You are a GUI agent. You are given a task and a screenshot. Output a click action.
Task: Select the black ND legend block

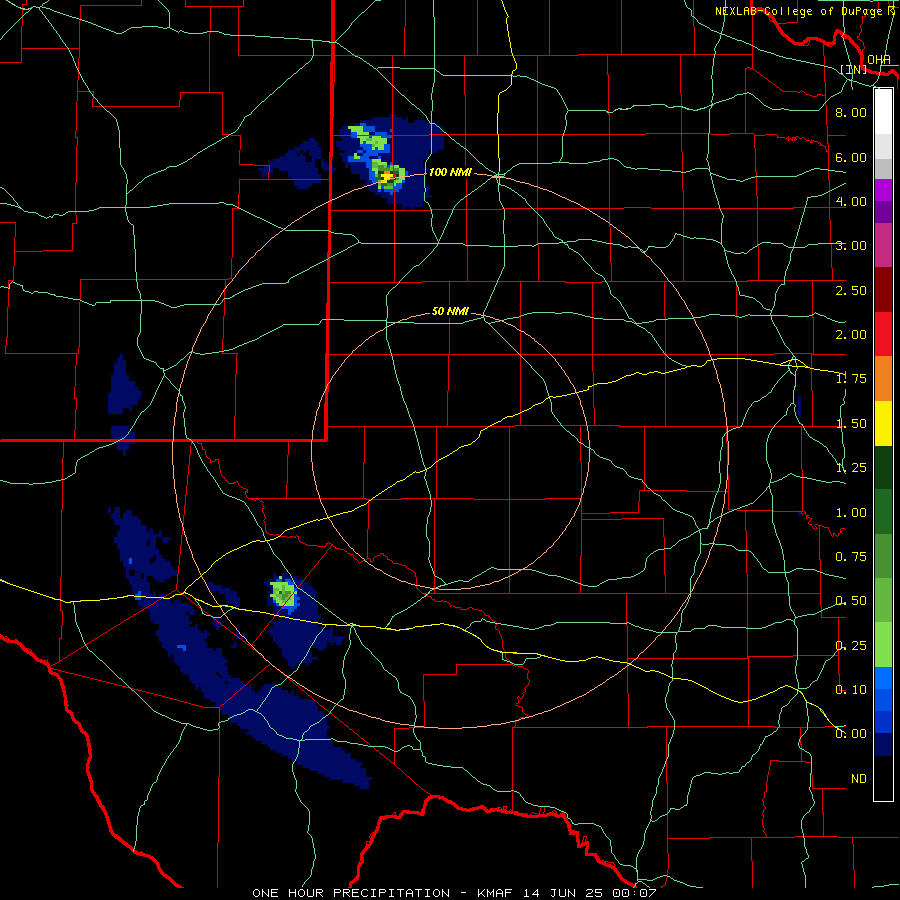click(x=883, y=778)
